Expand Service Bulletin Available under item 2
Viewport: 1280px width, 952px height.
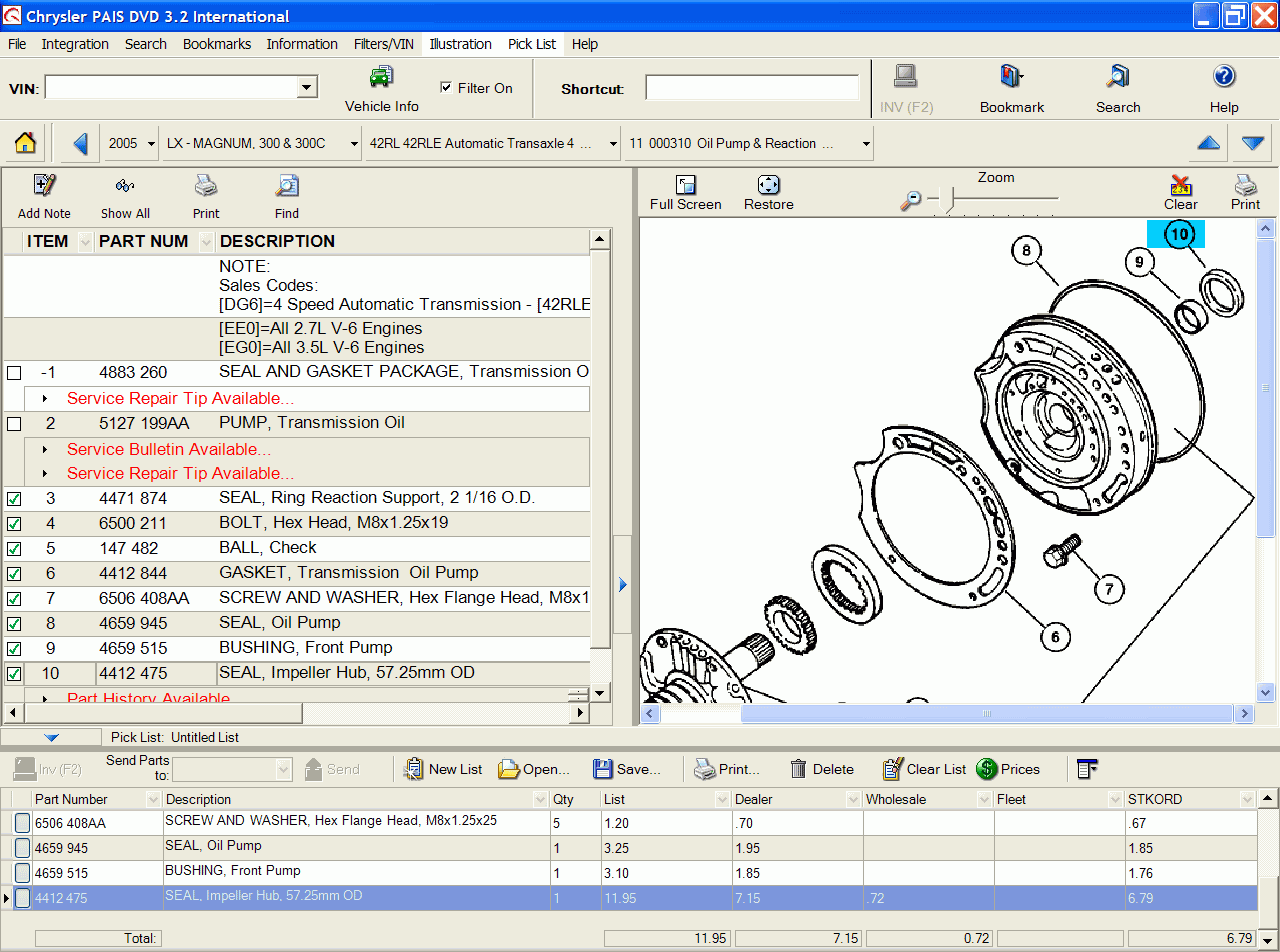(45, 450)
